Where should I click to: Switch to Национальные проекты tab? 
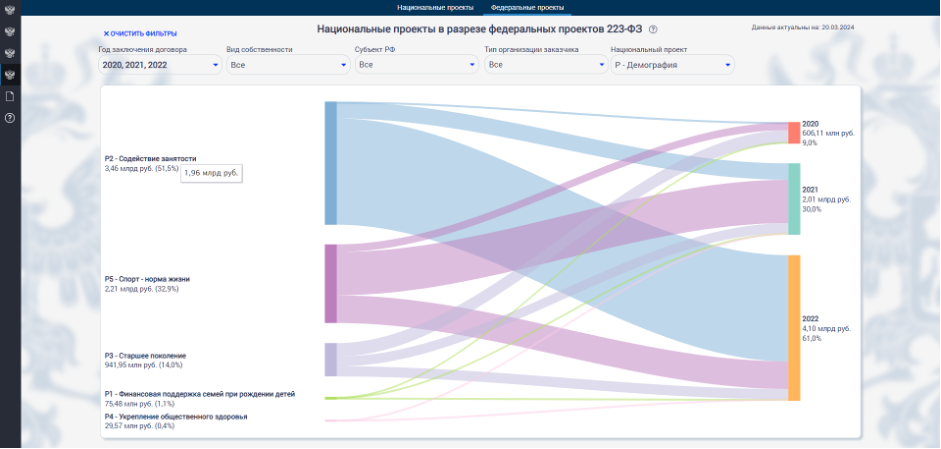point(435,8)
